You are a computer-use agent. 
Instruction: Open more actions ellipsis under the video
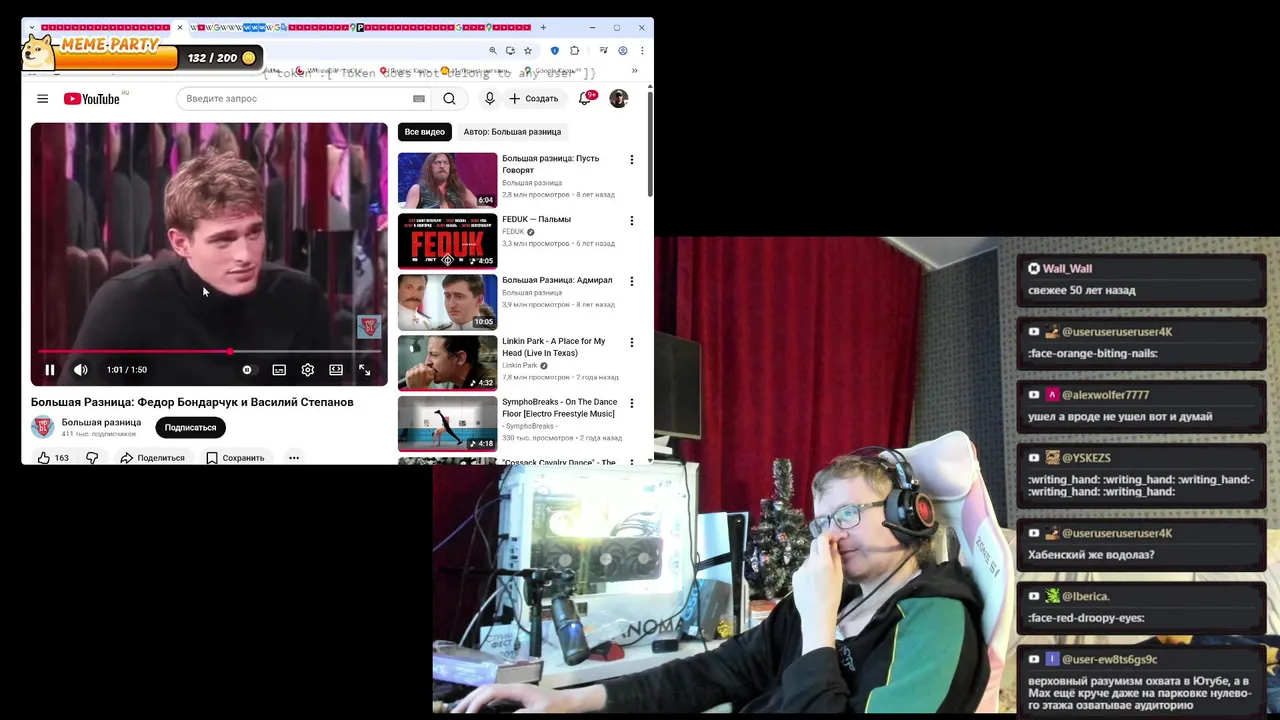[x=294, y=458]
